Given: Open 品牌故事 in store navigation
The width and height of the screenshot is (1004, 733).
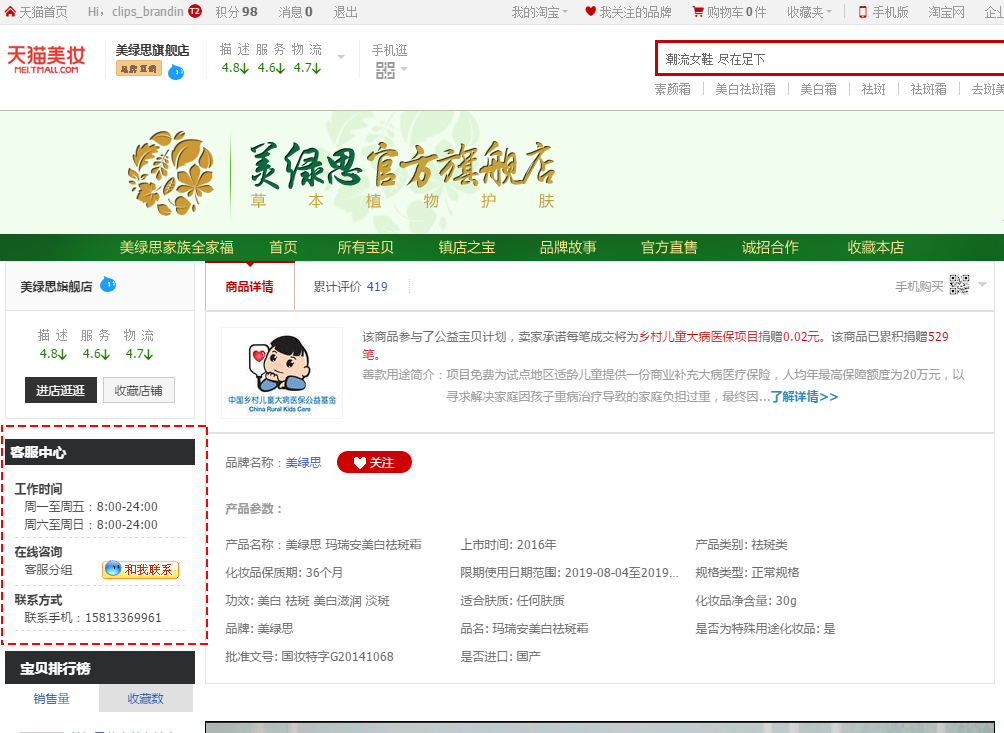Looking at the screenshot, I should (x=568, y=247).
